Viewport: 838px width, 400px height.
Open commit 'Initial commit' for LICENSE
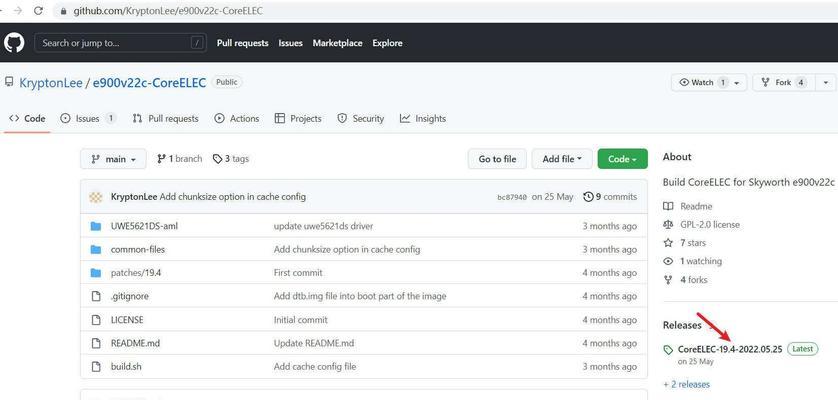[x=300, y=320]
